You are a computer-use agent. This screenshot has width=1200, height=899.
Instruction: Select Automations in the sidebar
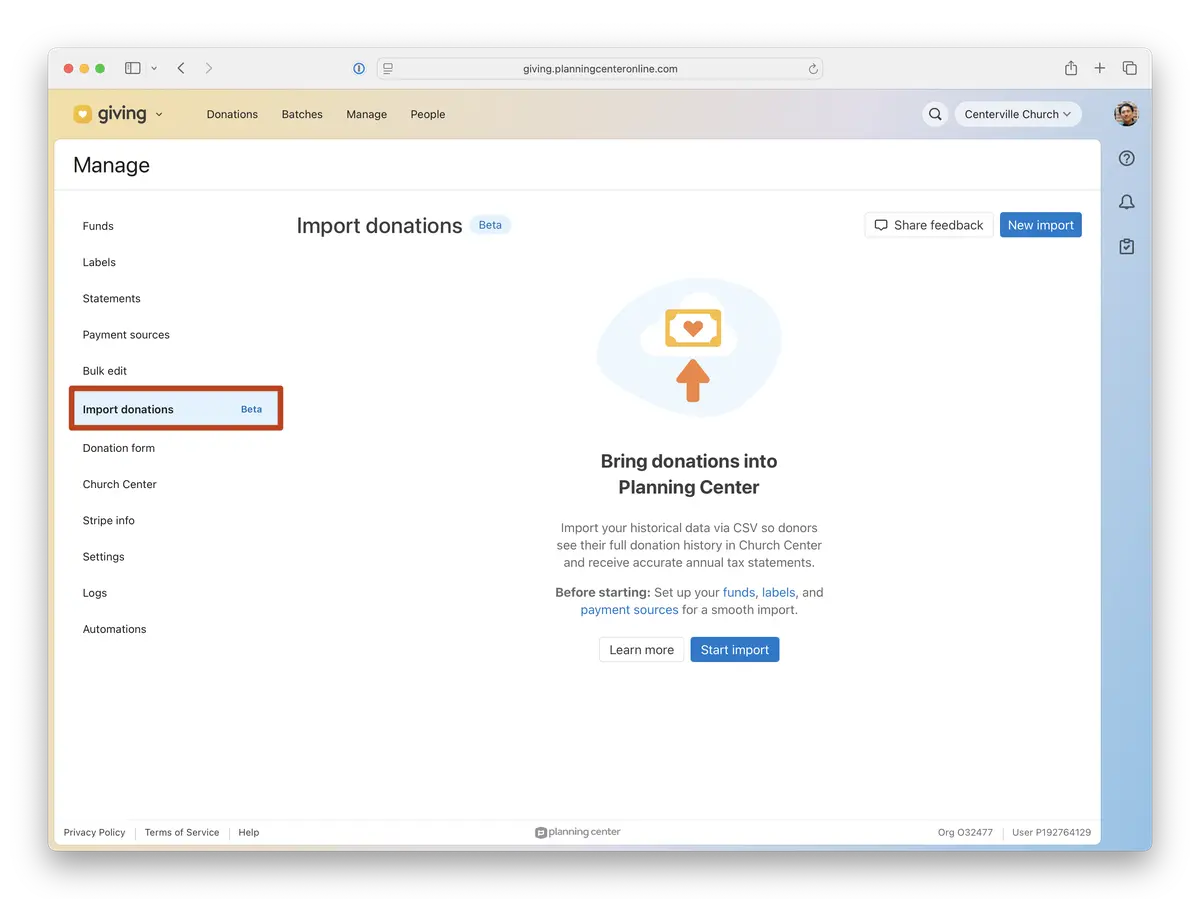[115, 629]
